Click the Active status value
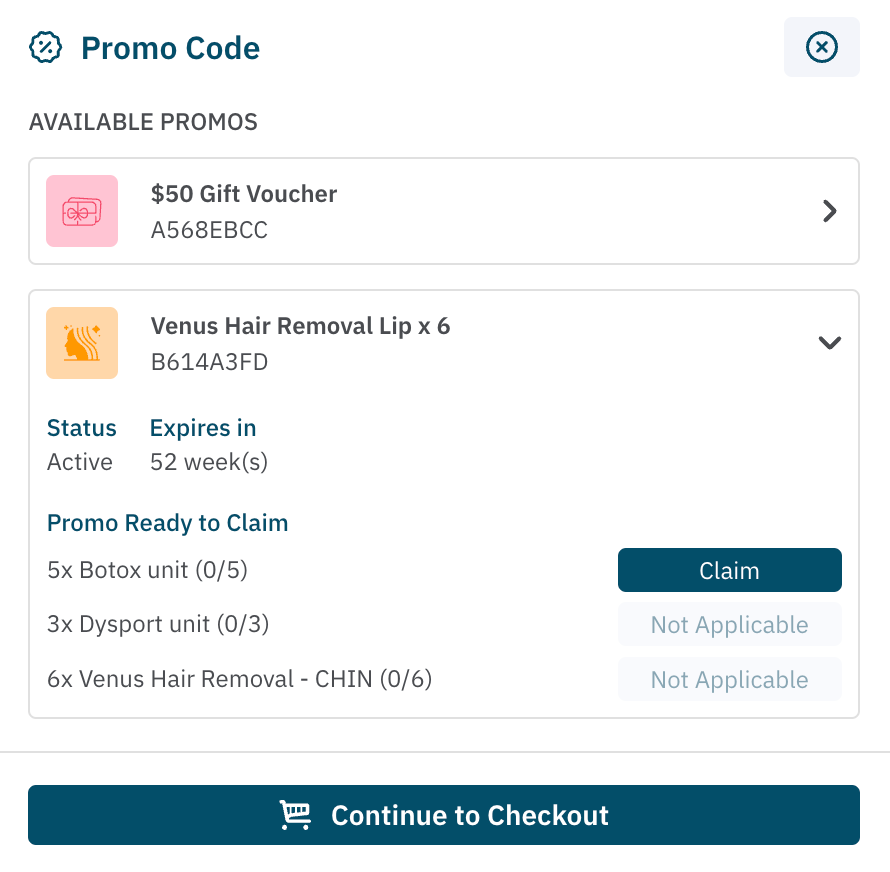The image size is (890, 872). pyautogui.click(x=80, y=462)
